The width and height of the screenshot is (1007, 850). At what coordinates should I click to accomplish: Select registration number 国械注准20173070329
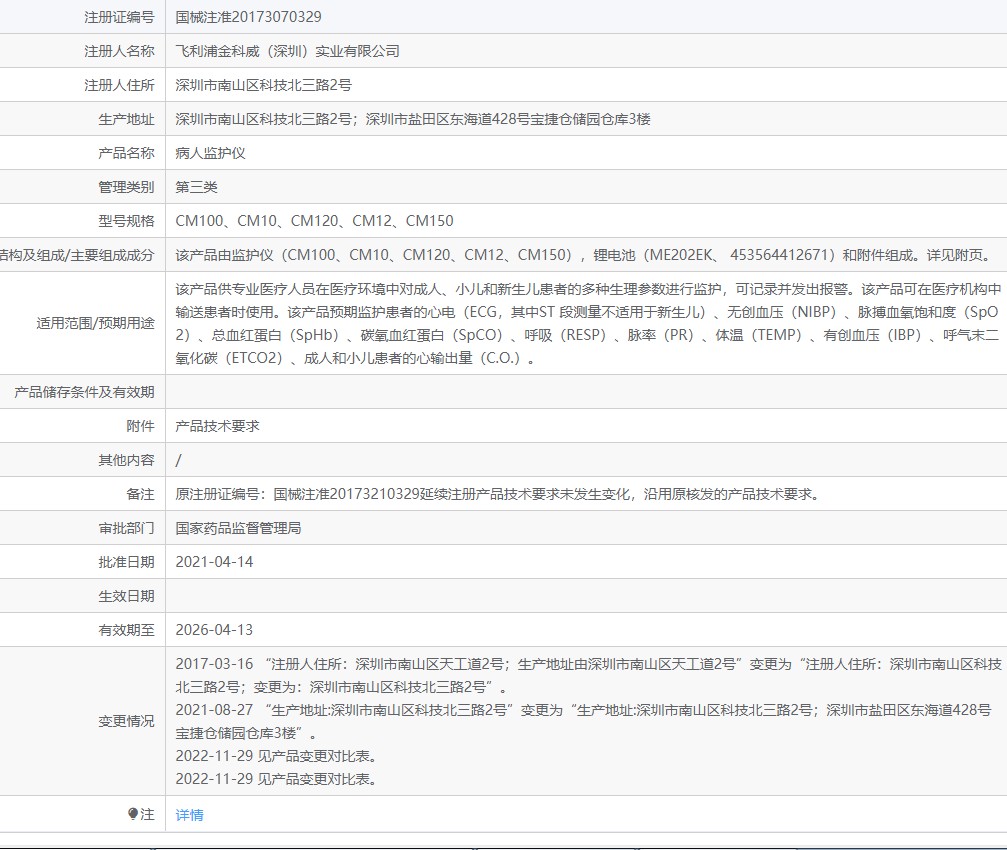click(249, 17)
